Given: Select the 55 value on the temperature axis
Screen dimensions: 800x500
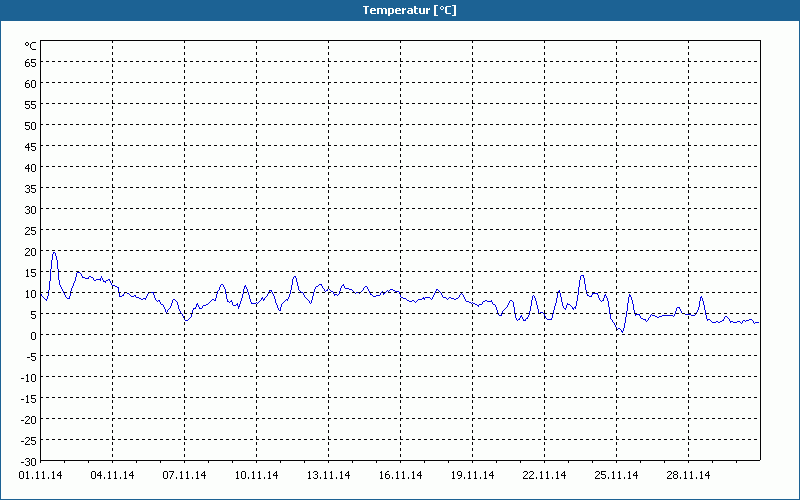Looking at the screenshot, I should point(31,105).
